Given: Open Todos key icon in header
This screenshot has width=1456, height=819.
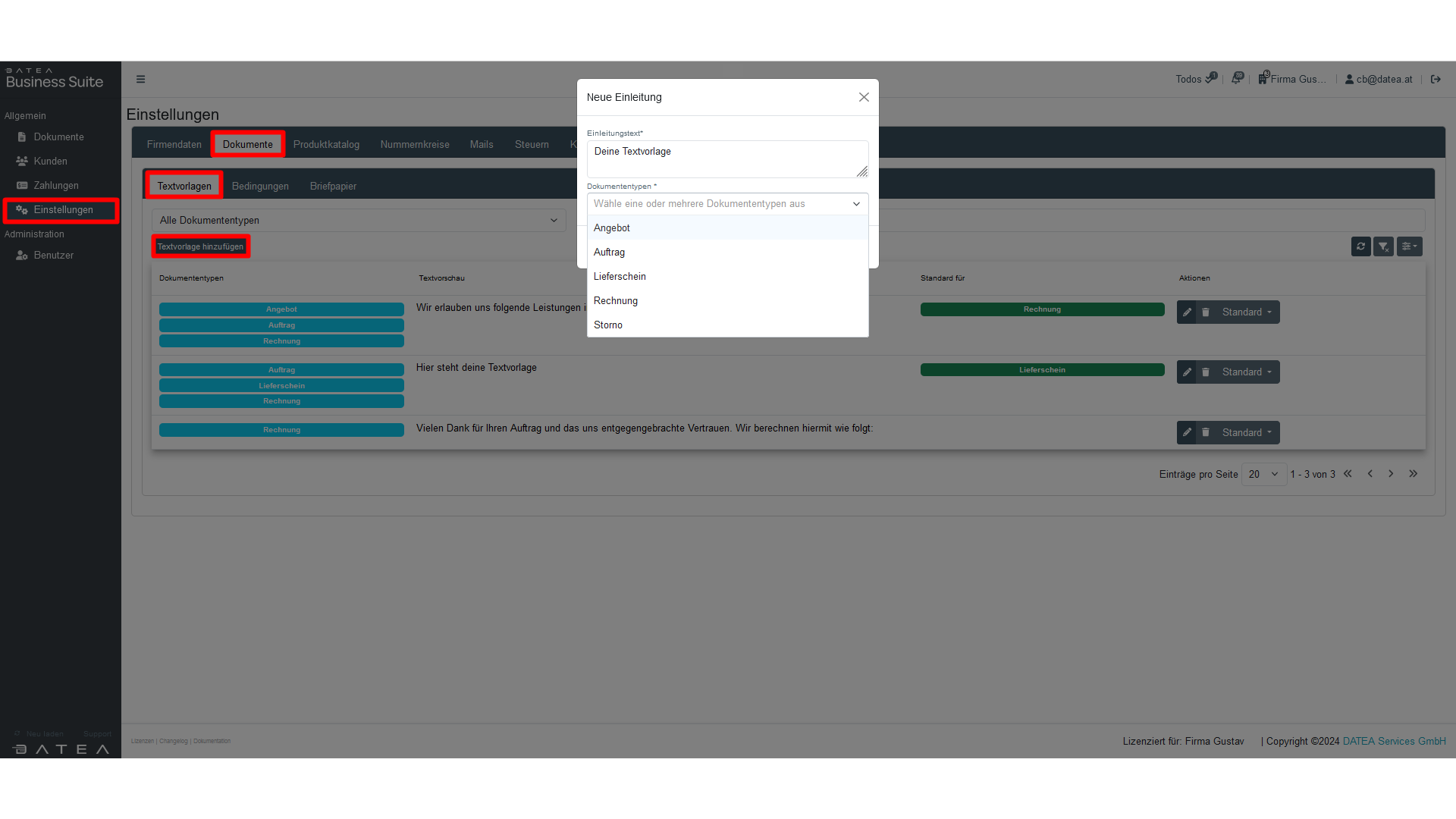Looking at the screenshot, I should 1211,78.
